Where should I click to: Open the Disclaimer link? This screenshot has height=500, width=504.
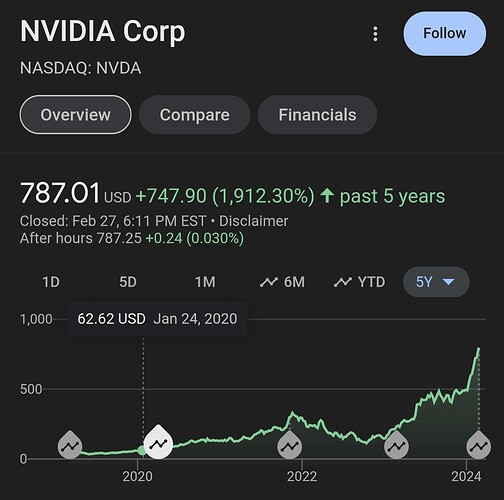tap(253, 221)
